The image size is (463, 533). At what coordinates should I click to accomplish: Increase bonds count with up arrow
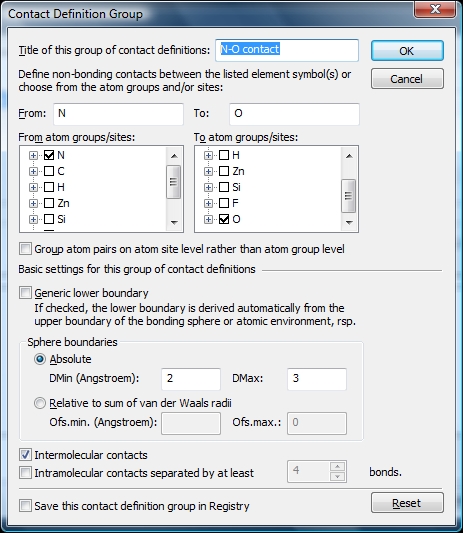[x=337, y=466]
